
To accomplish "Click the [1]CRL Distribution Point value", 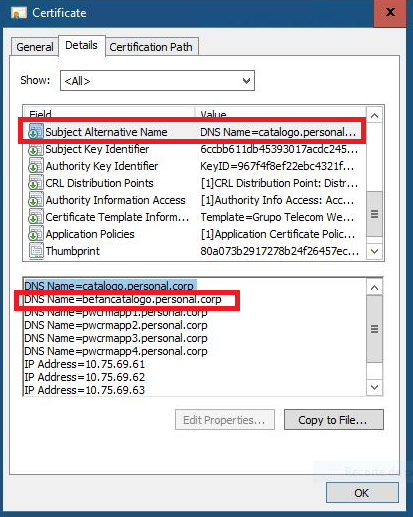I will (x=279, y=183).
